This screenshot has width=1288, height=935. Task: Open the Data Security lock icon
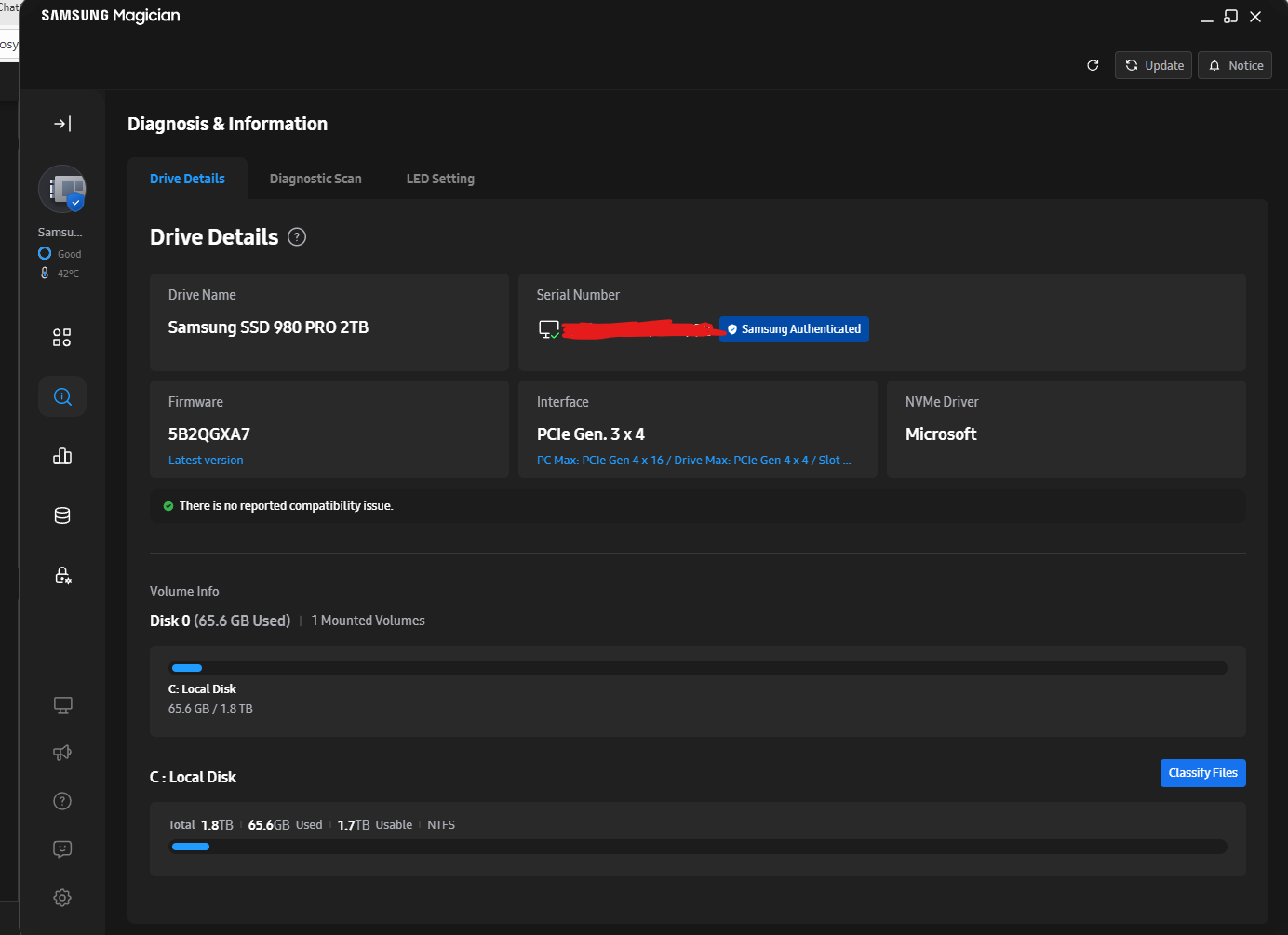[62, 575]
